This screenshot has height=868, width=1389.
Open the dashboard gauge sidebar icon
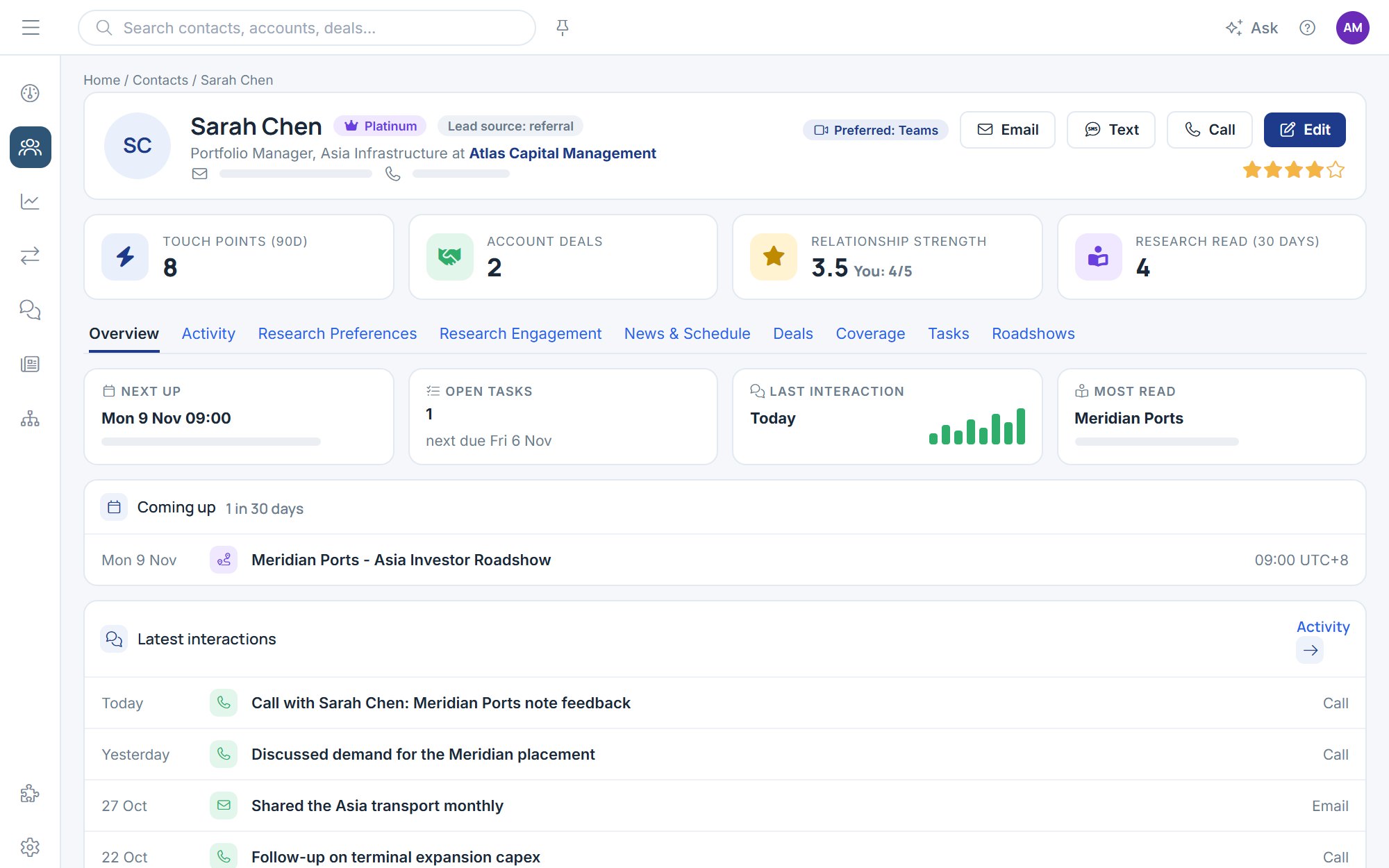click(x=30, y=93)
